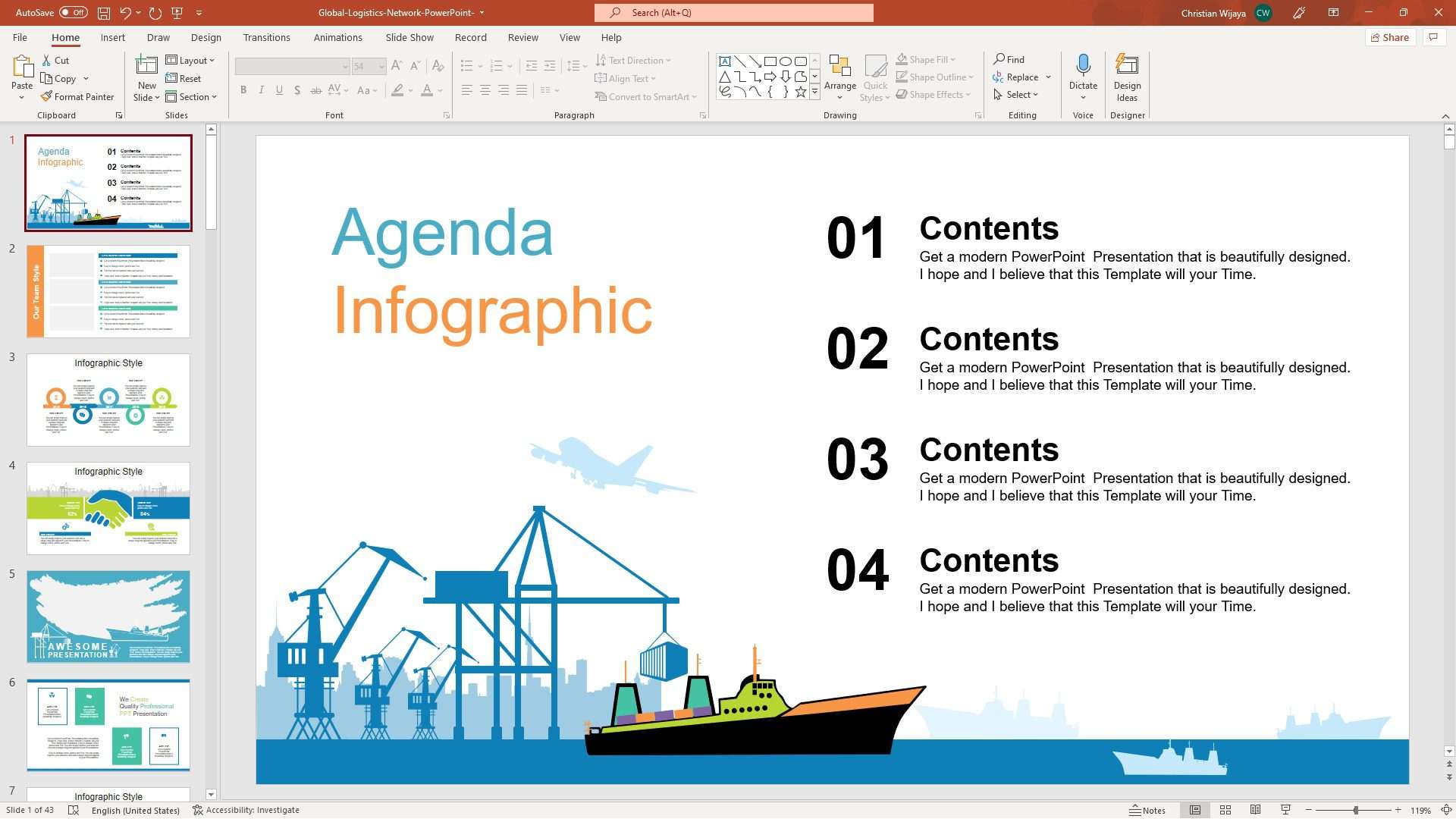The image size is (1456, 819).
Task: Select the five-point Star shape
Action: (801, 92)
